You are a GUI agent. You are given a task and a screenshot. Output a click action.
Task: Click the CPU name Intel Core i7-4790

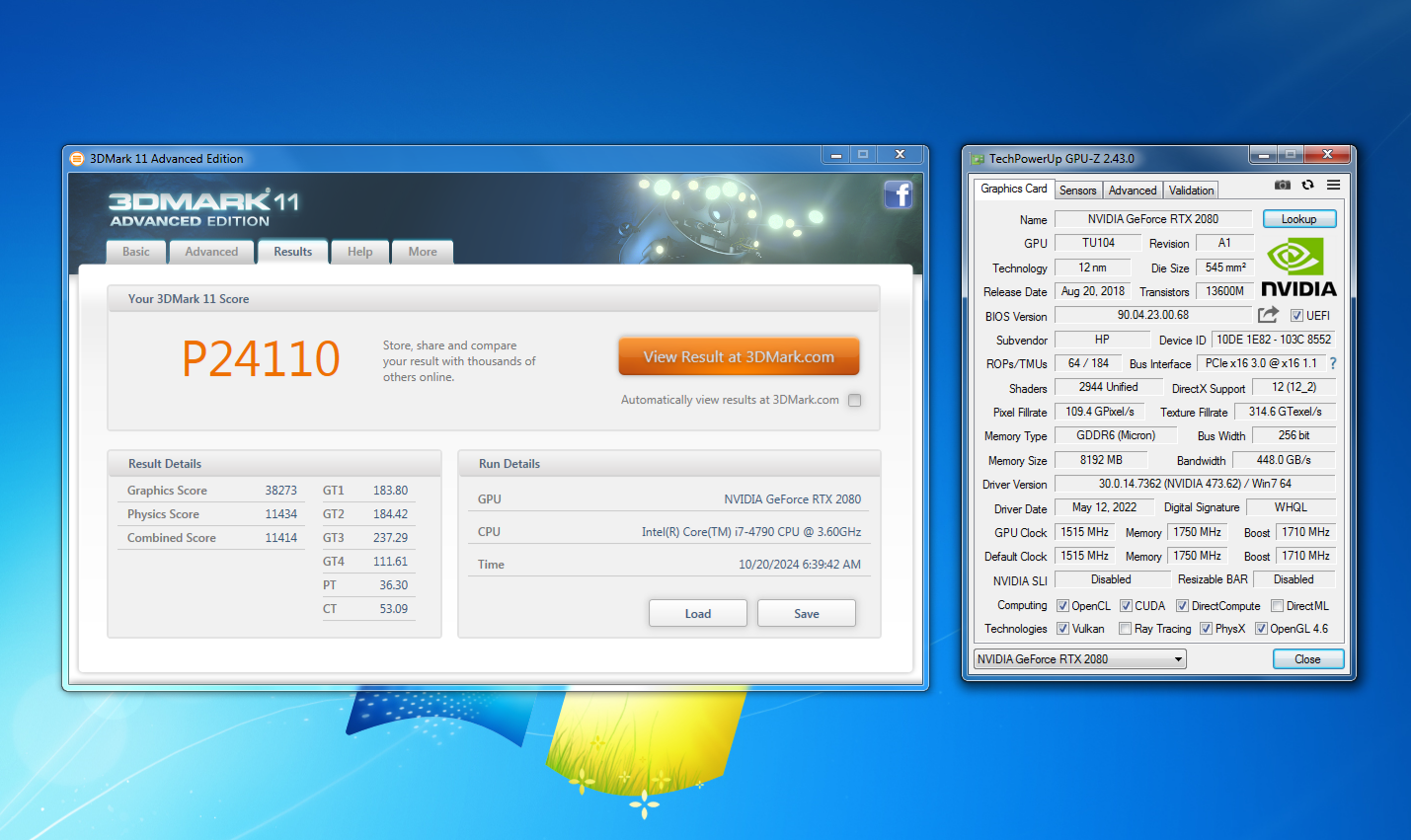[751, 532]
